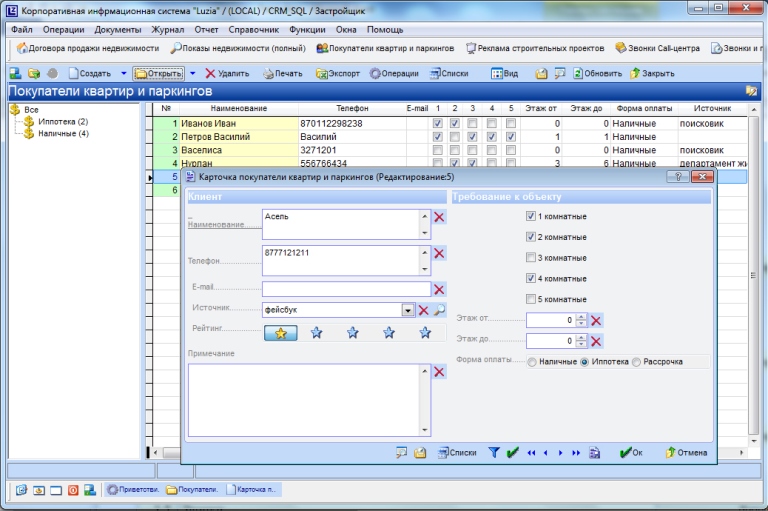The image size is (768, 511).
Task: Set rating to fifth star
Action: click(x=425, y=333)
